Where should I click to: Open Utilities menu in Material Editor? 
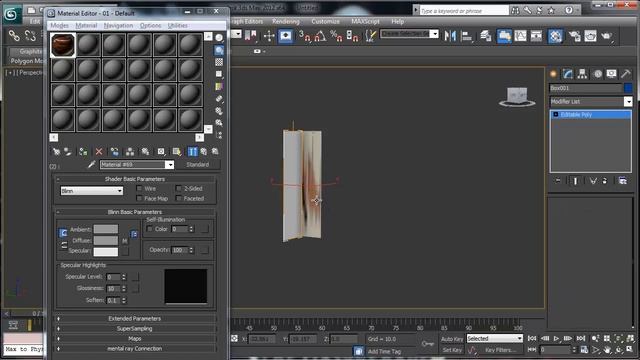tap(178, 25)
